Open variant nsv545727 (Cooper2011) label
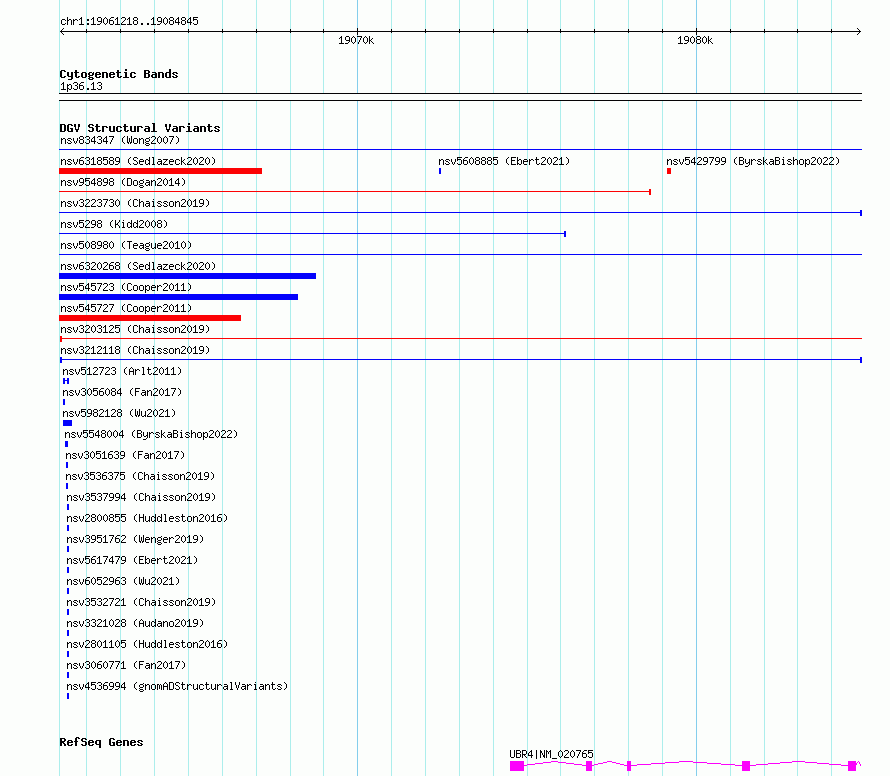This screenshot has height=776, width=890. tap(126, 308)
